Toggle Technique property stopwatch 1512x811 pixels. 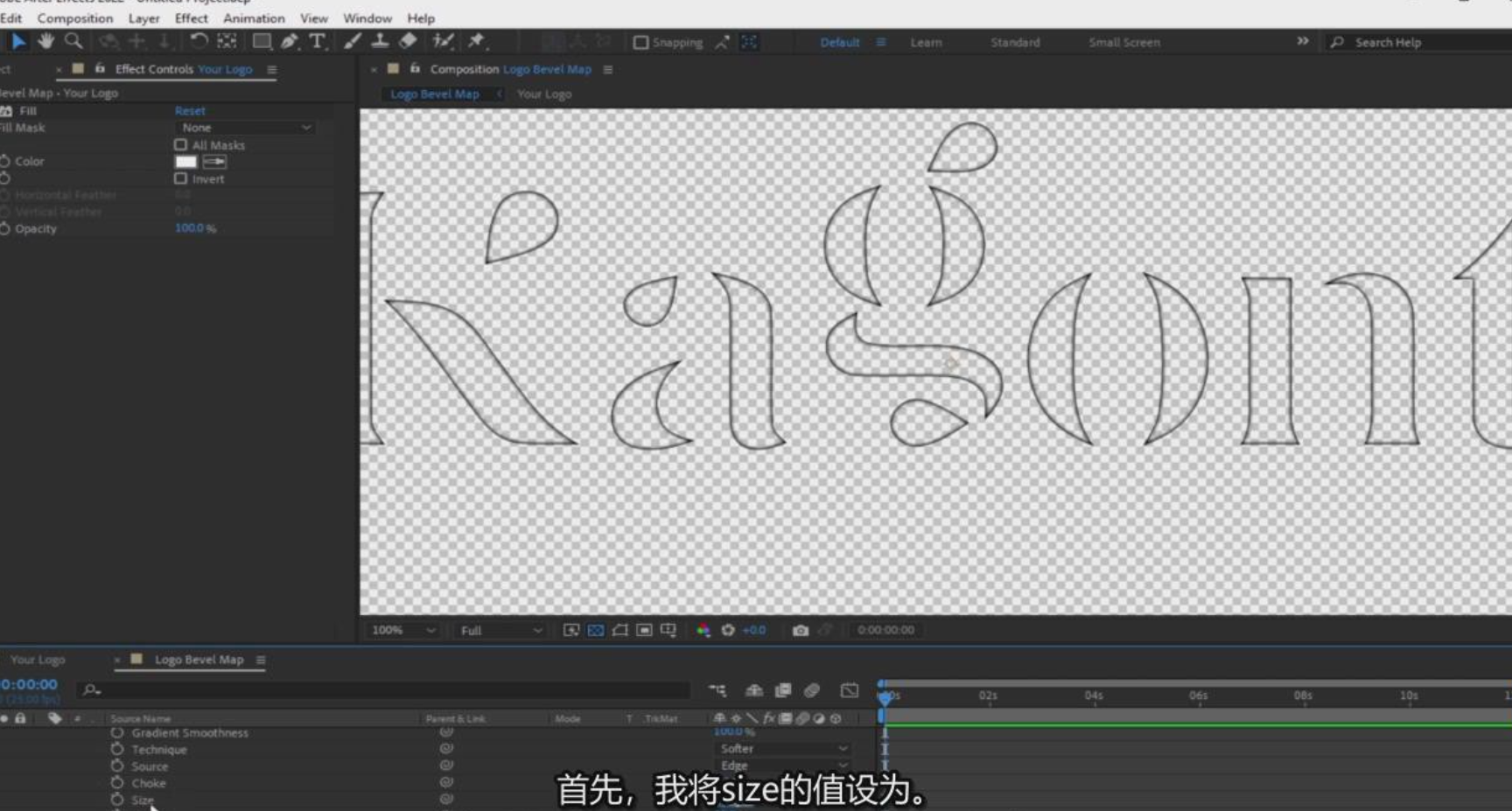pyautogui.click(x=117, y=749)
